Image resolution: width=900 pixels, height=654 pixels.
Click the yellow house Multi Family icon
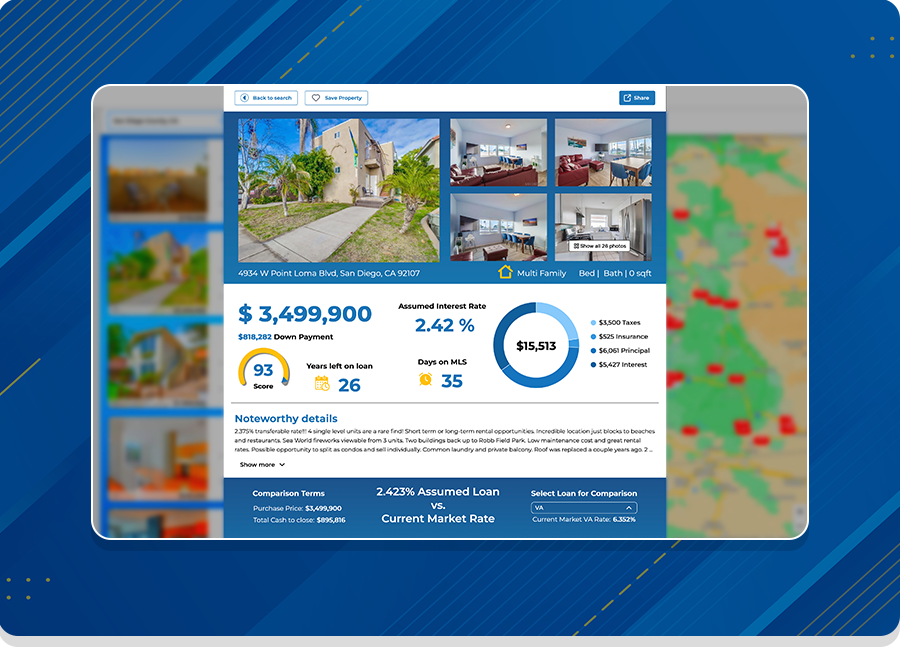505,272
